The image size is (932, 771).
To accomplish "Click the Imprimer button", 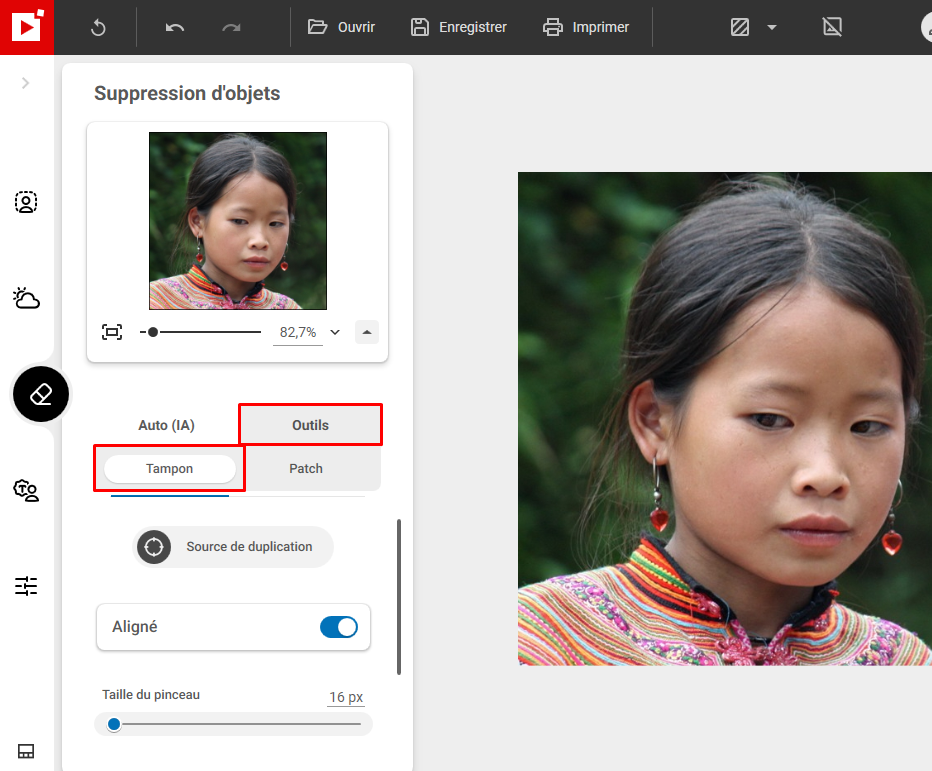I will 586,27.
